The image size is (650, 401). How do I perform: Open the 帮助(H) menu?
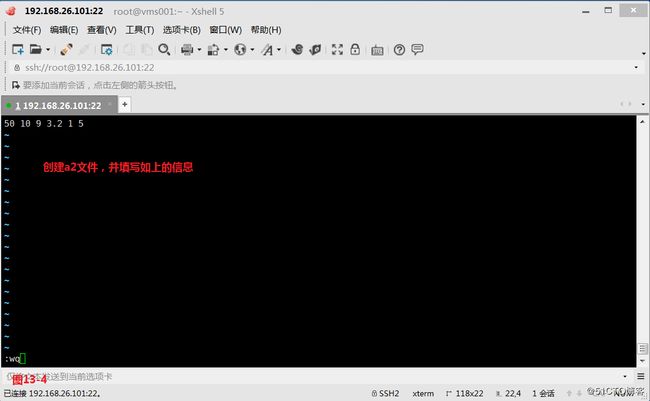[x=266, y=30]
